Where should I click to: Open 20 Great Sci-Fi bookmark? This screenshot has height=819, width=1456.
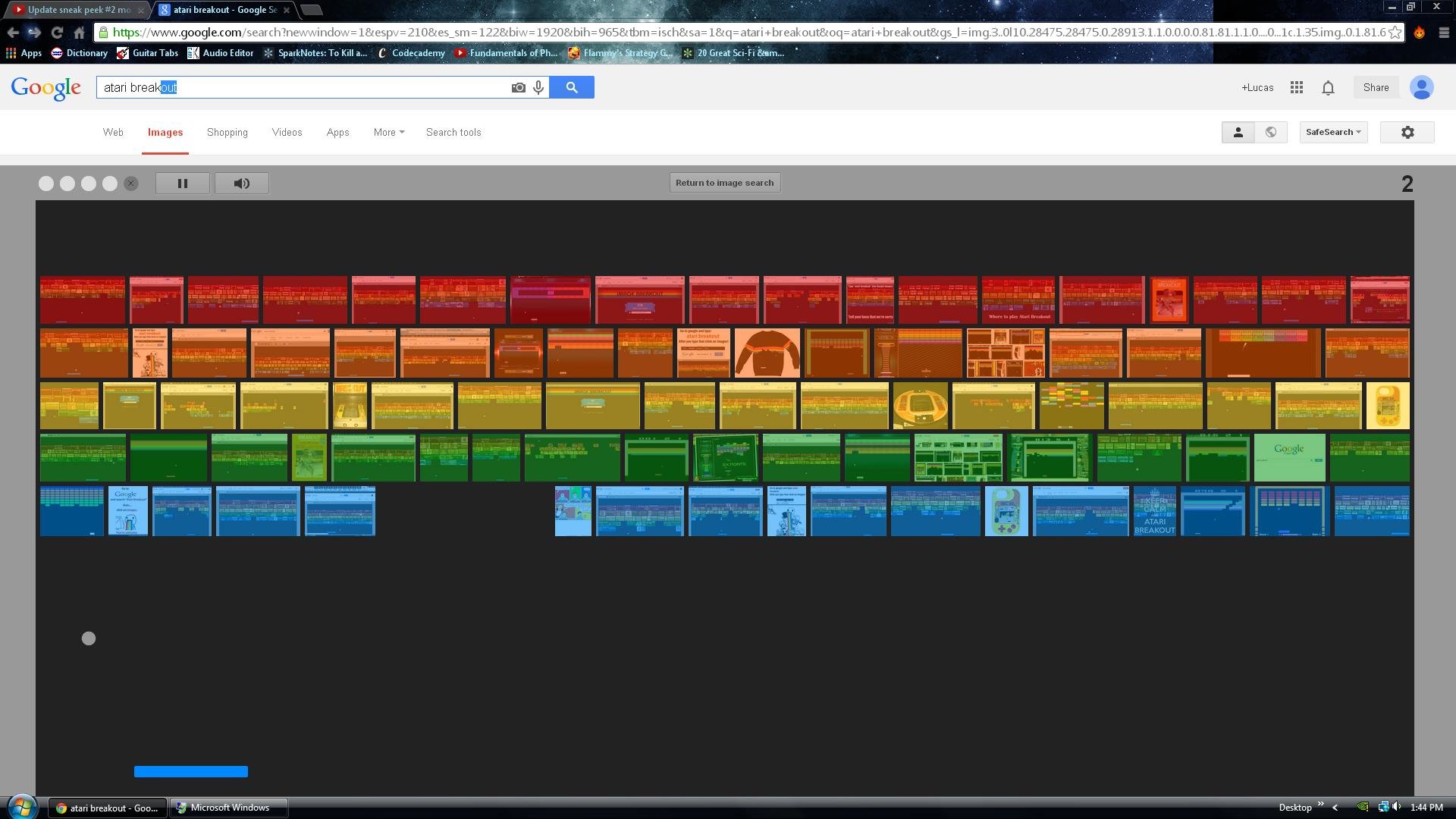(x=733, y=53)
